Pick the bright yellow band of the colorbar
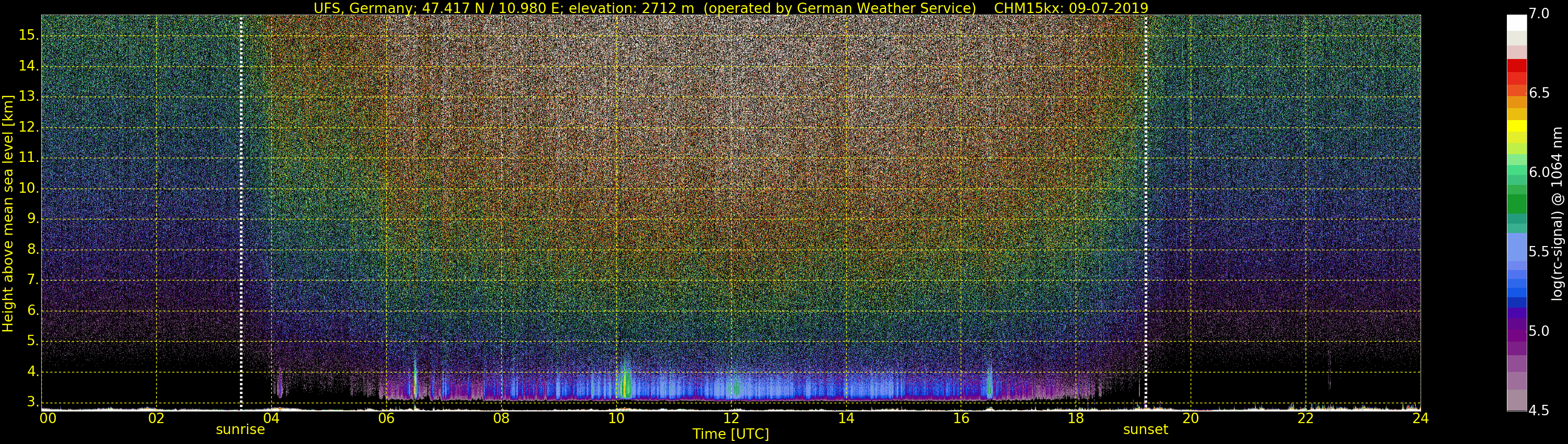The height and width of the screenshot is (444, 1568). [1516, 126]
